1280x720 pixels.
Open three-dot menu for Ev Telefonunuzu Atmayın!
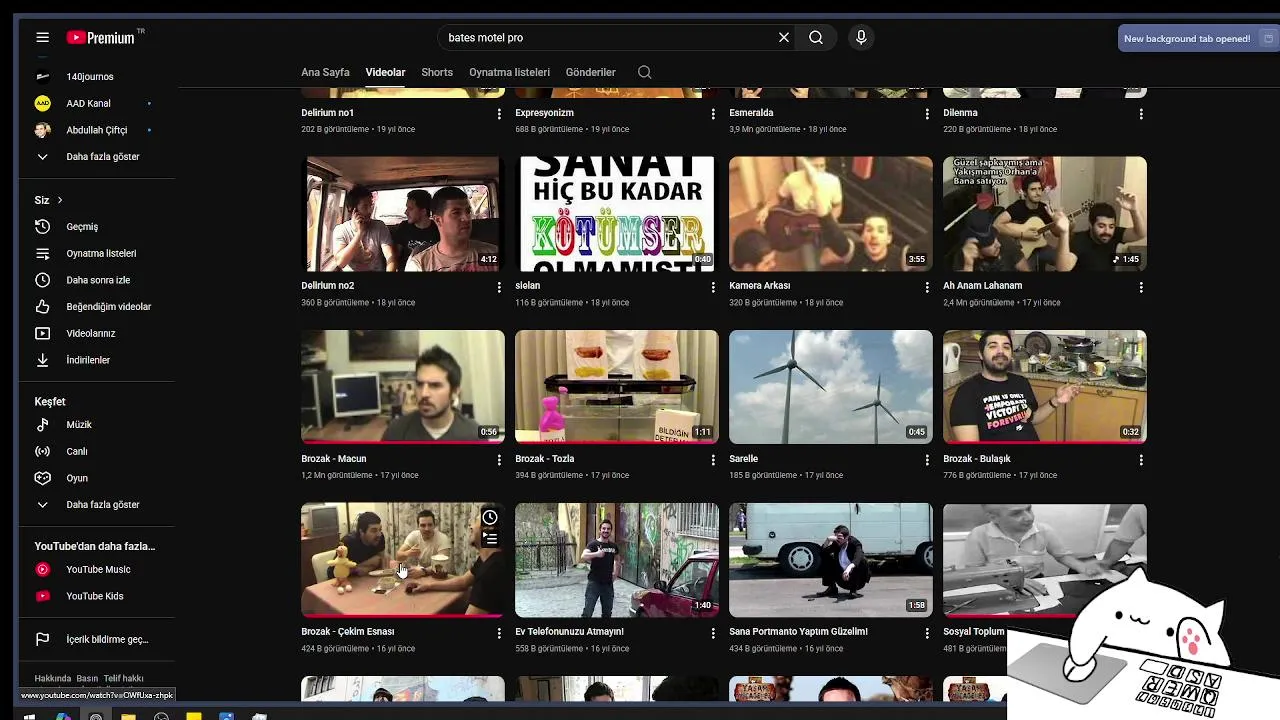point(713,633)
